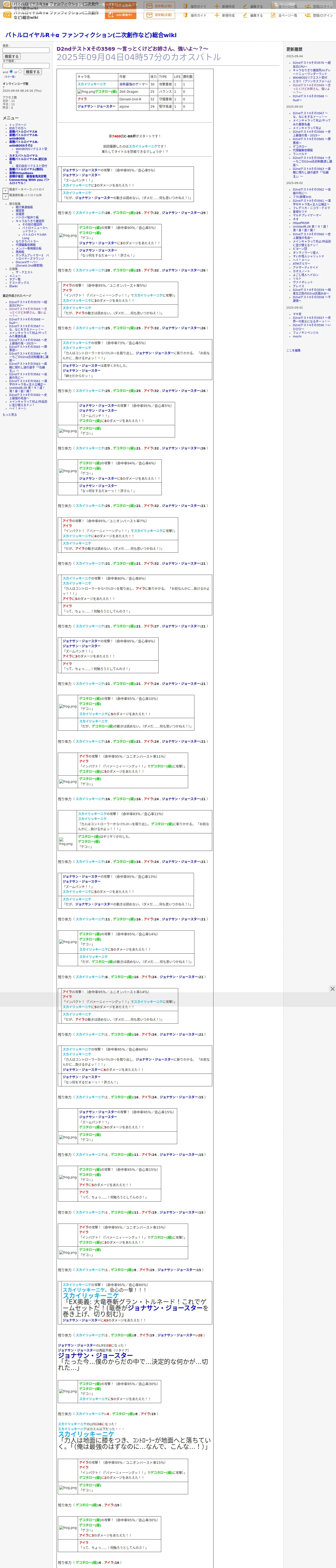336x1568 pixels.
Task: Open HopePRISM in update history
Action: point(301,223)
